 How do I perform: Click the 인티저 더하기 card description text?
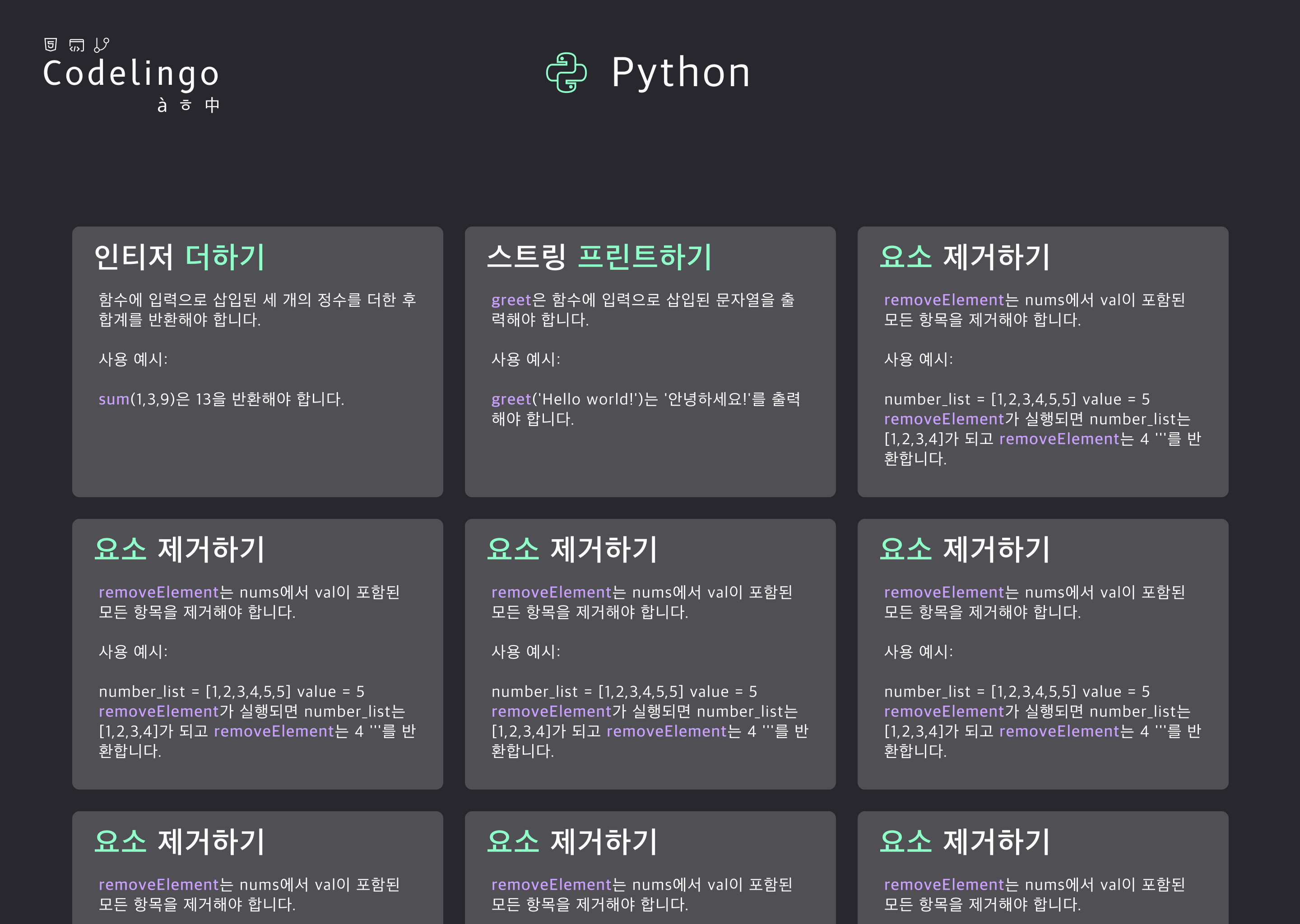tap(257, 310)
